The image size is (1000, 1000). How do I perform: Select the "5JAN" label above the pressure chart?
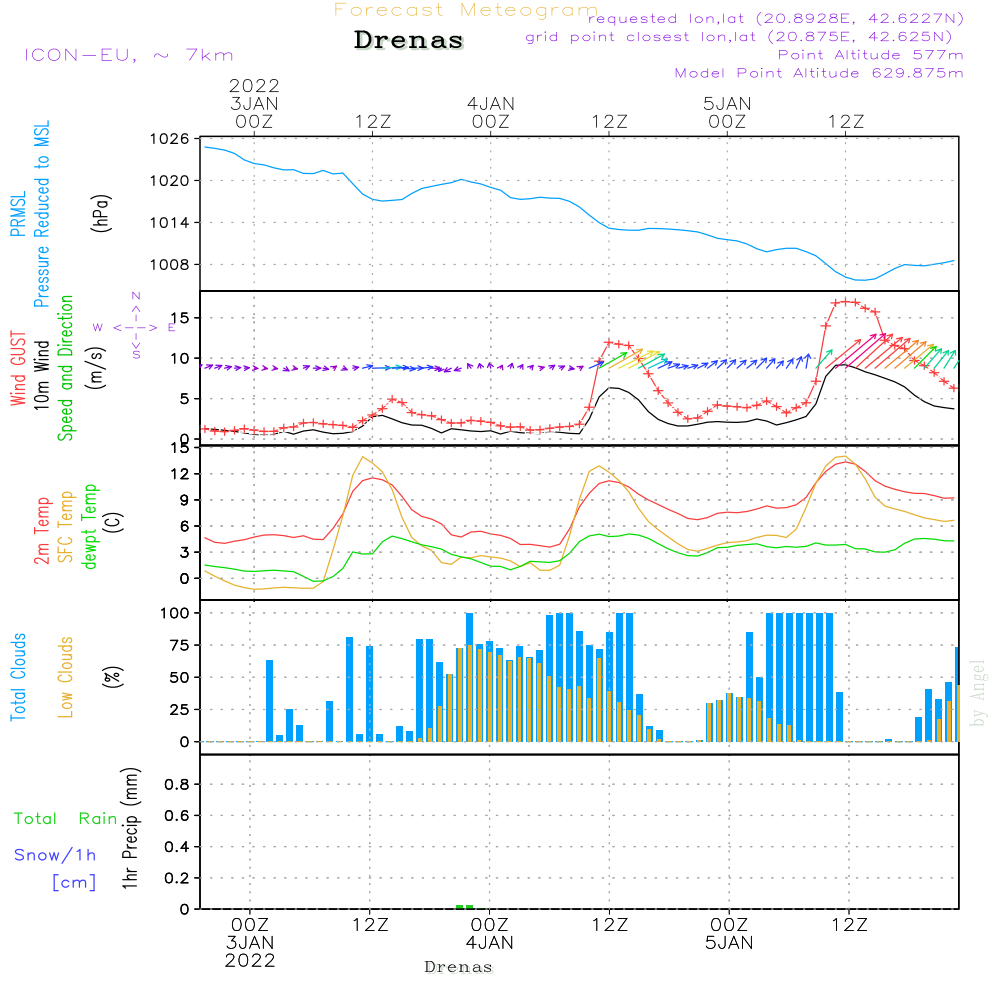tap(727, 103)
